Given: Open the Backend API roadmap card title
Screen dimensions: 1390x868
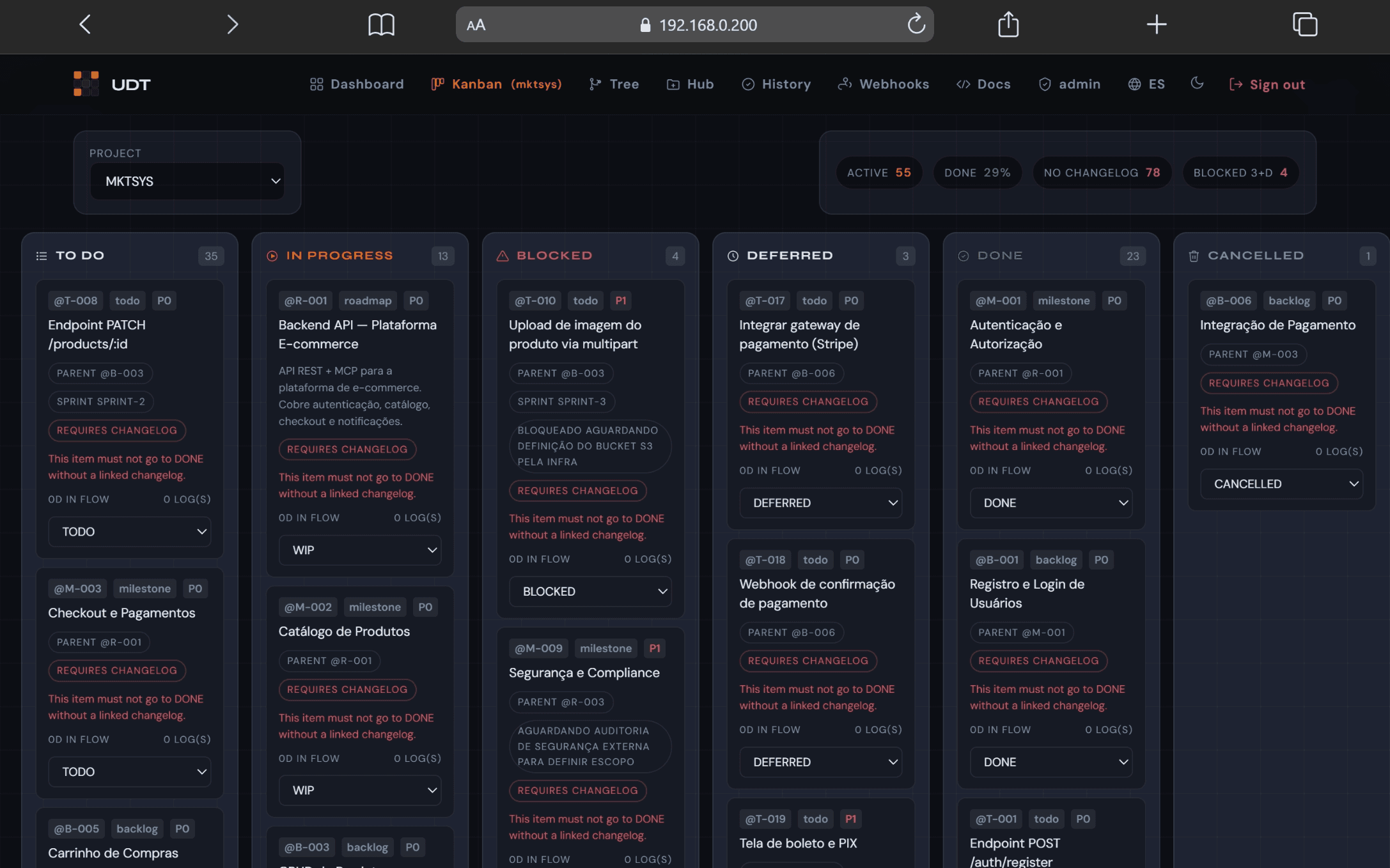Looking at the screenshot, I should pyautogui.click(x=357, y=334).
